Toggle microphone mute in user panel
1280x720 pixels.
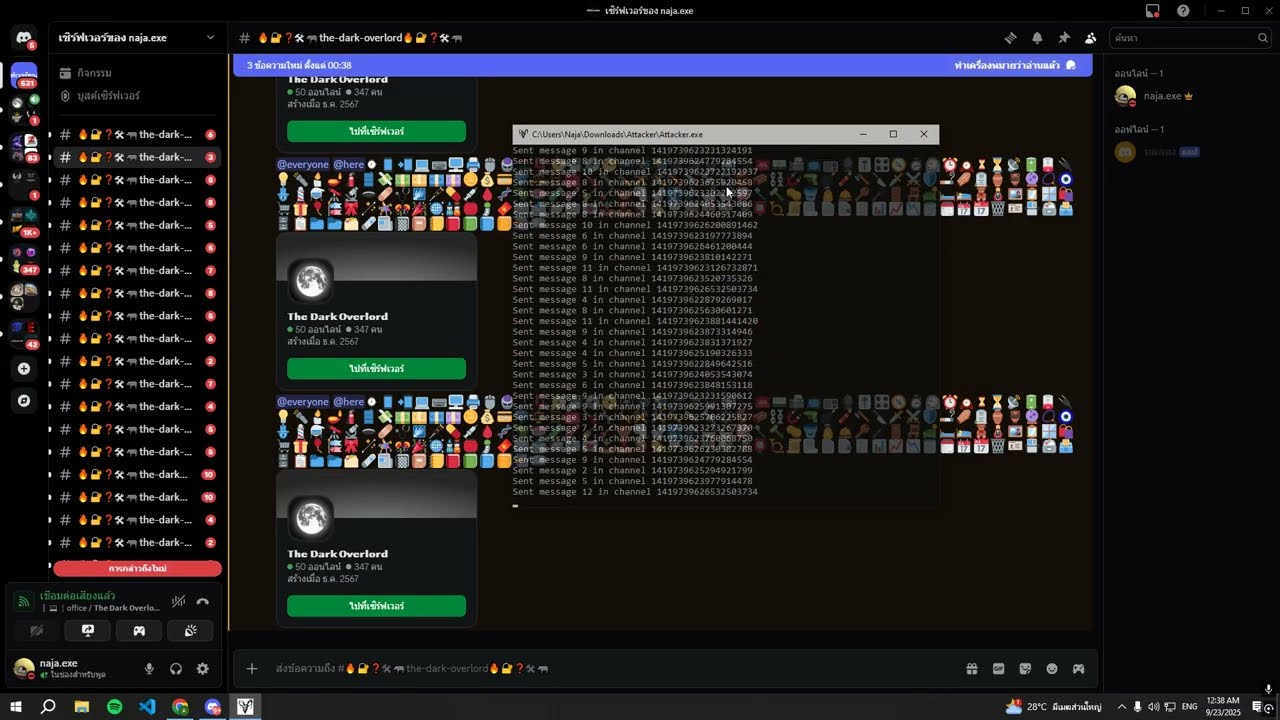click(x=150, y=669)
